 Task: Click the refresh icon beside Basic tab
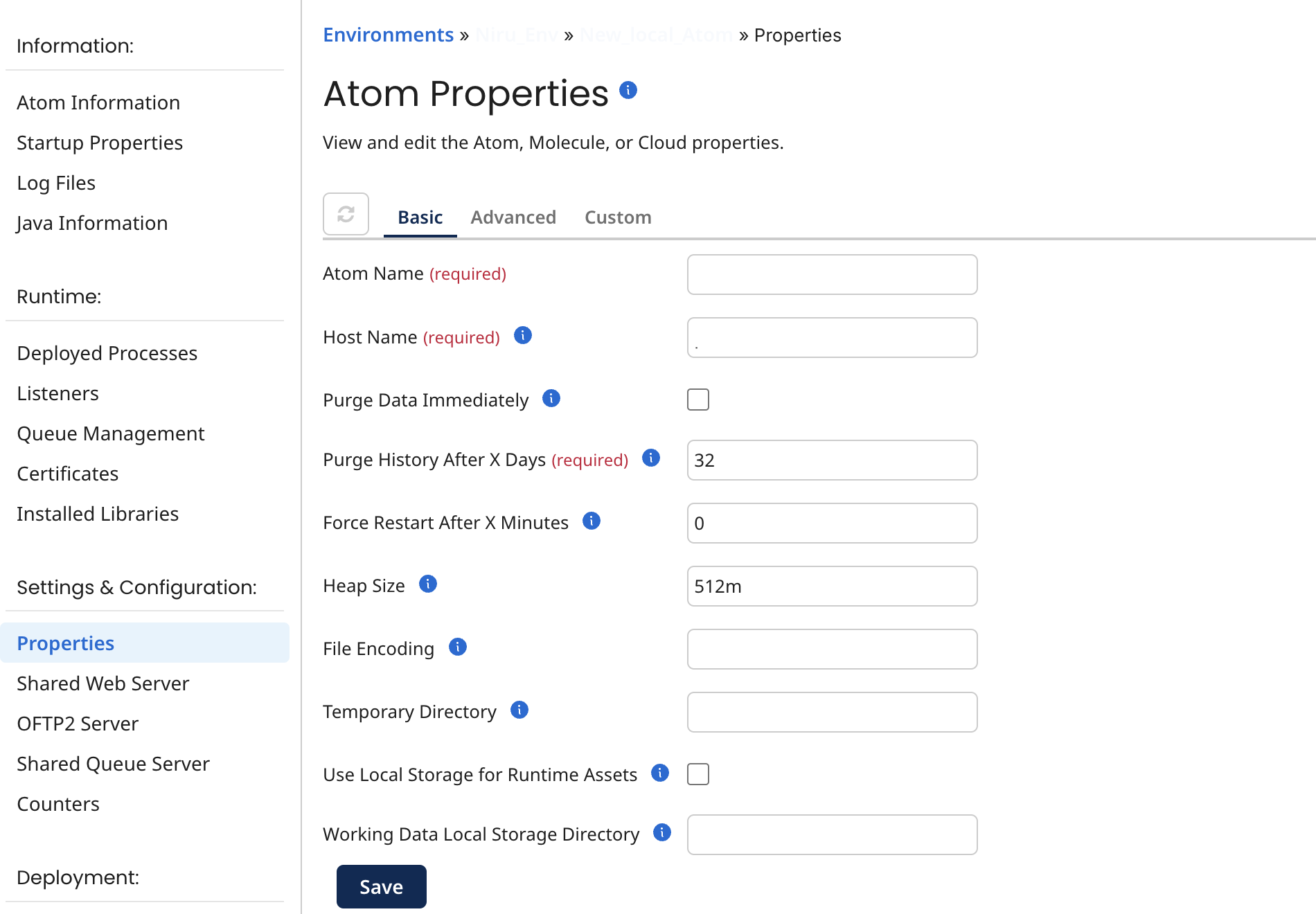tap(346, 215)
